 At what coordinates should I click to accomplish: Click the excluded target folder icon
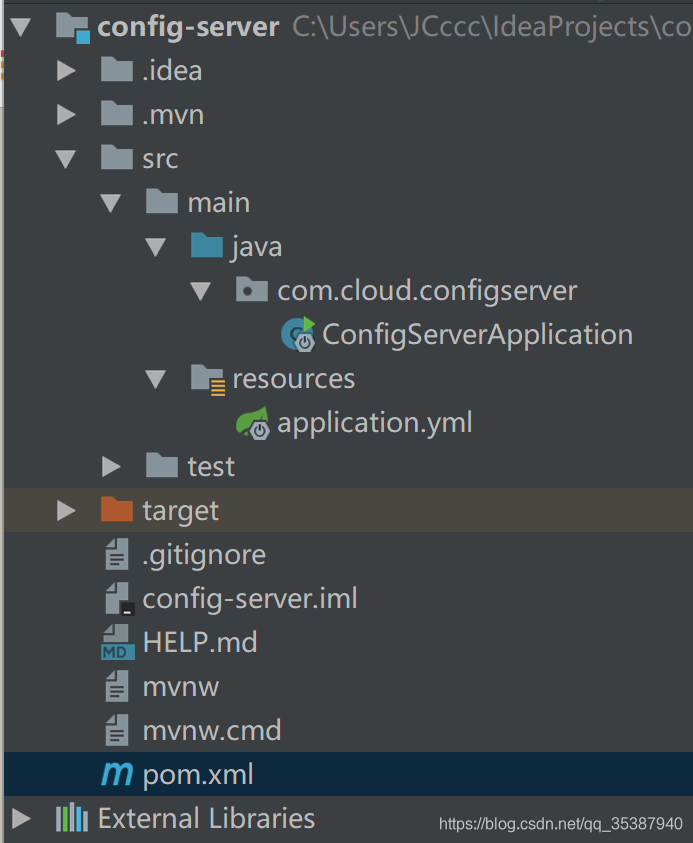(x=115, y=510)
